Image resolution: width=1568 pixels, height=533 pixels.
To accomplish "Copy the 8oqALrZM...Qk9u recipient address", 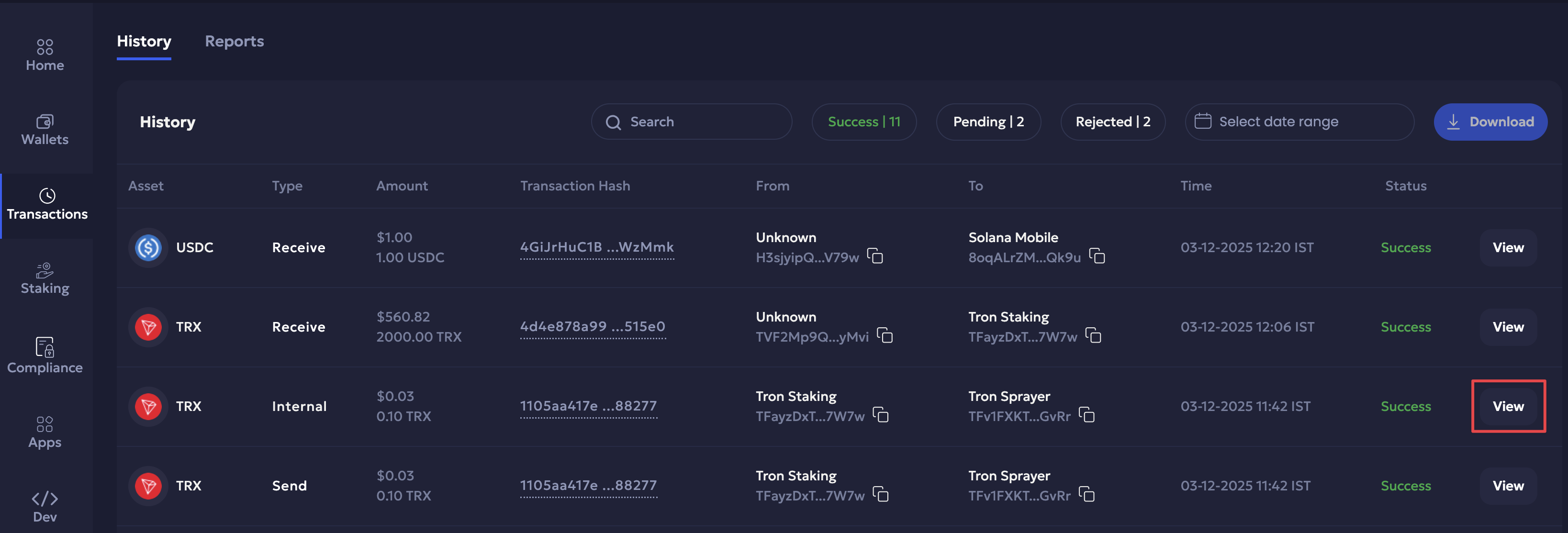I will click(1097, 256).
